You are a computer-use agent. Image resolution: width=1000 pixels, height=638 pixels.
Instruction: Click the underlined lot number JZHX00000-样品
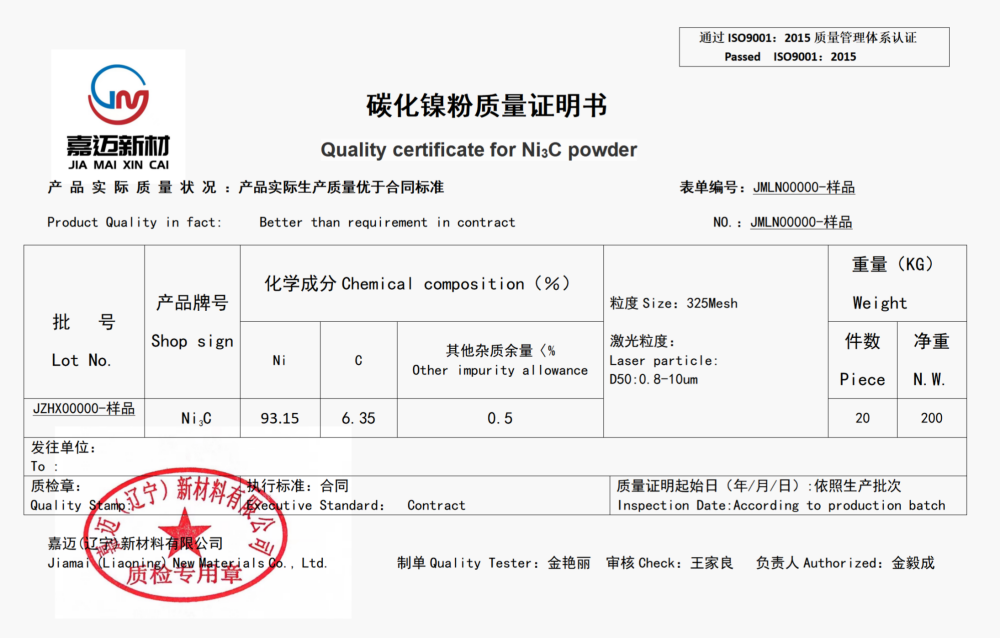[x=83, y=409]
